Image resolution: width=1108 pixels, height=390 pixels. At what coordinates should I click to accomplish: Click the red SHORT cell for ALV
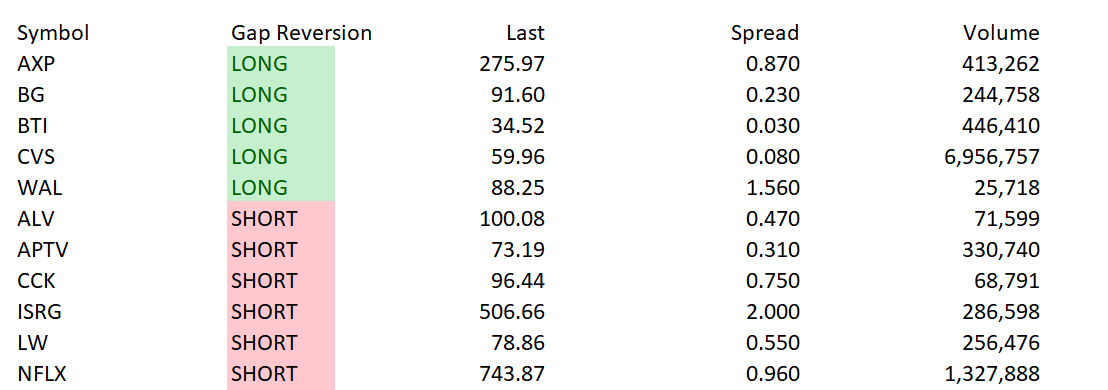281,218
